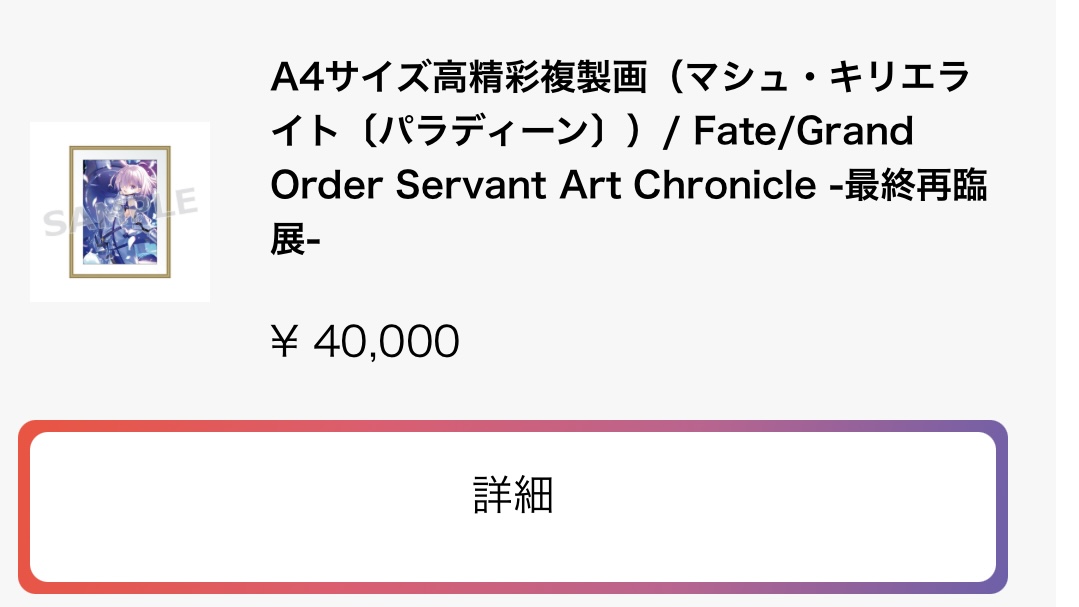Viewport: 1079px width, 607px height.
Task: Tap the gold picture frame in thumbnail
Action: click(73, 211)
